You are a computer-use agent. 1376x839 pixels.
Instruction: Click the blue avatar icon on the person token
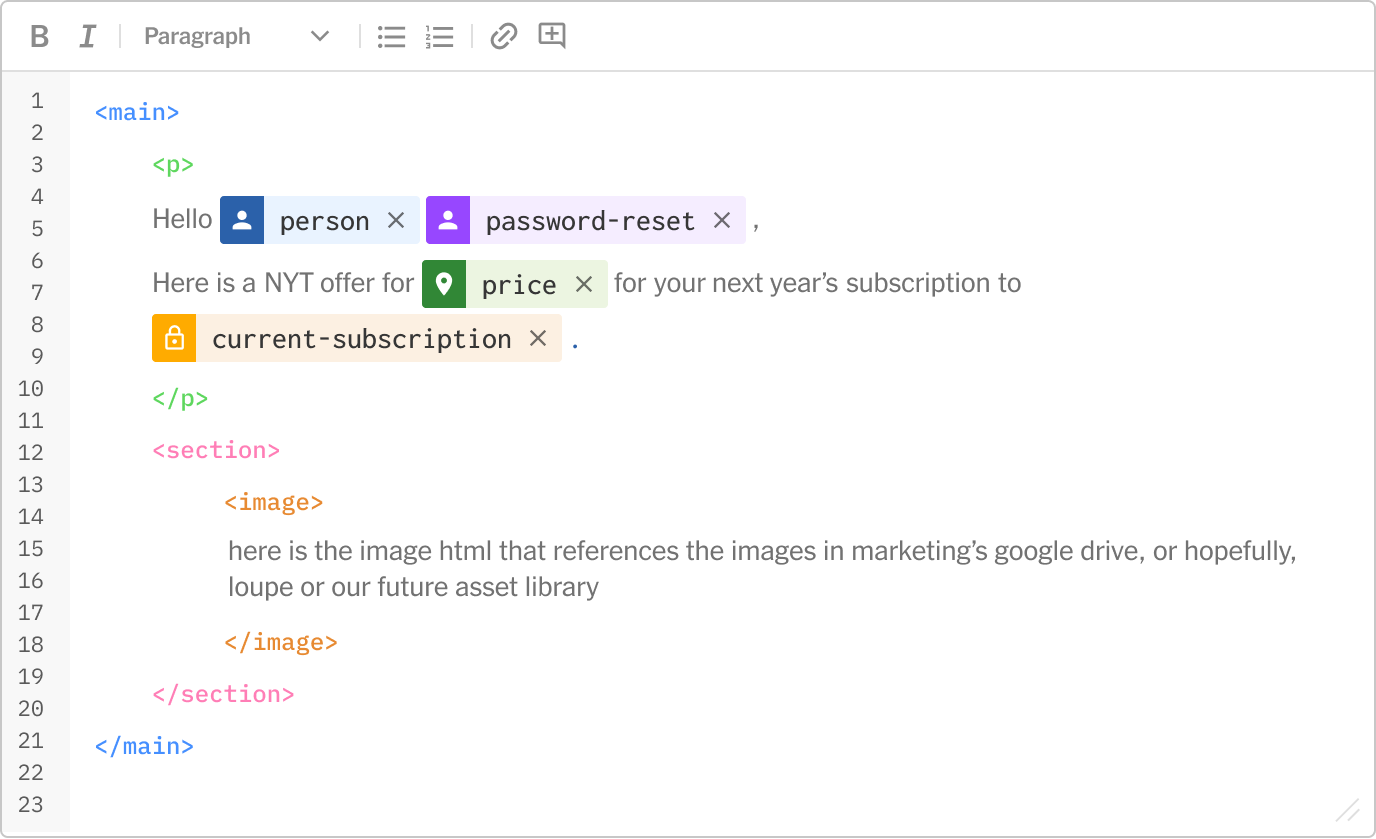(x=241, y=220)
